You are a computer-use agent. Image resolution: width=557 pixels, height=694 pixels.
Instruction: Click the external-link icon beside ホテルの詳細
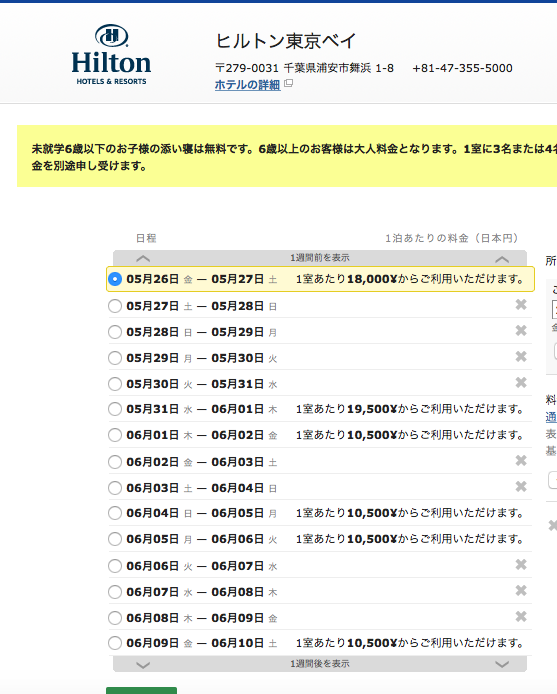288,83
